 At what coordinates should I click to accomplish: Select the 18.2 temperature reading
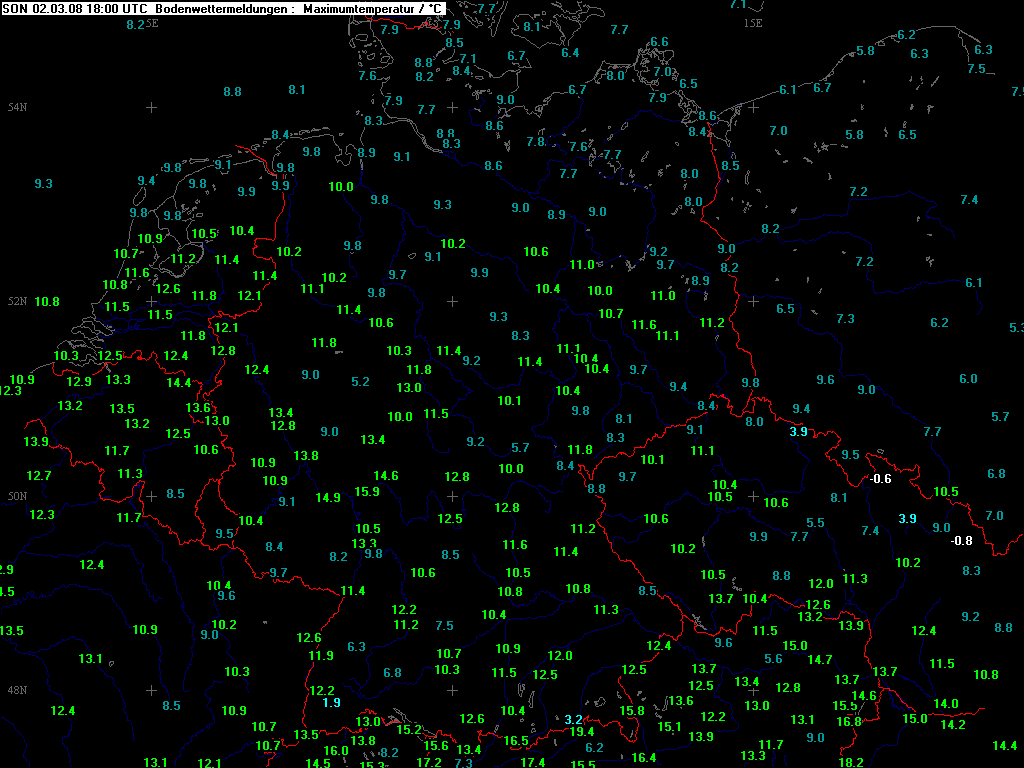tap(851, 762)
